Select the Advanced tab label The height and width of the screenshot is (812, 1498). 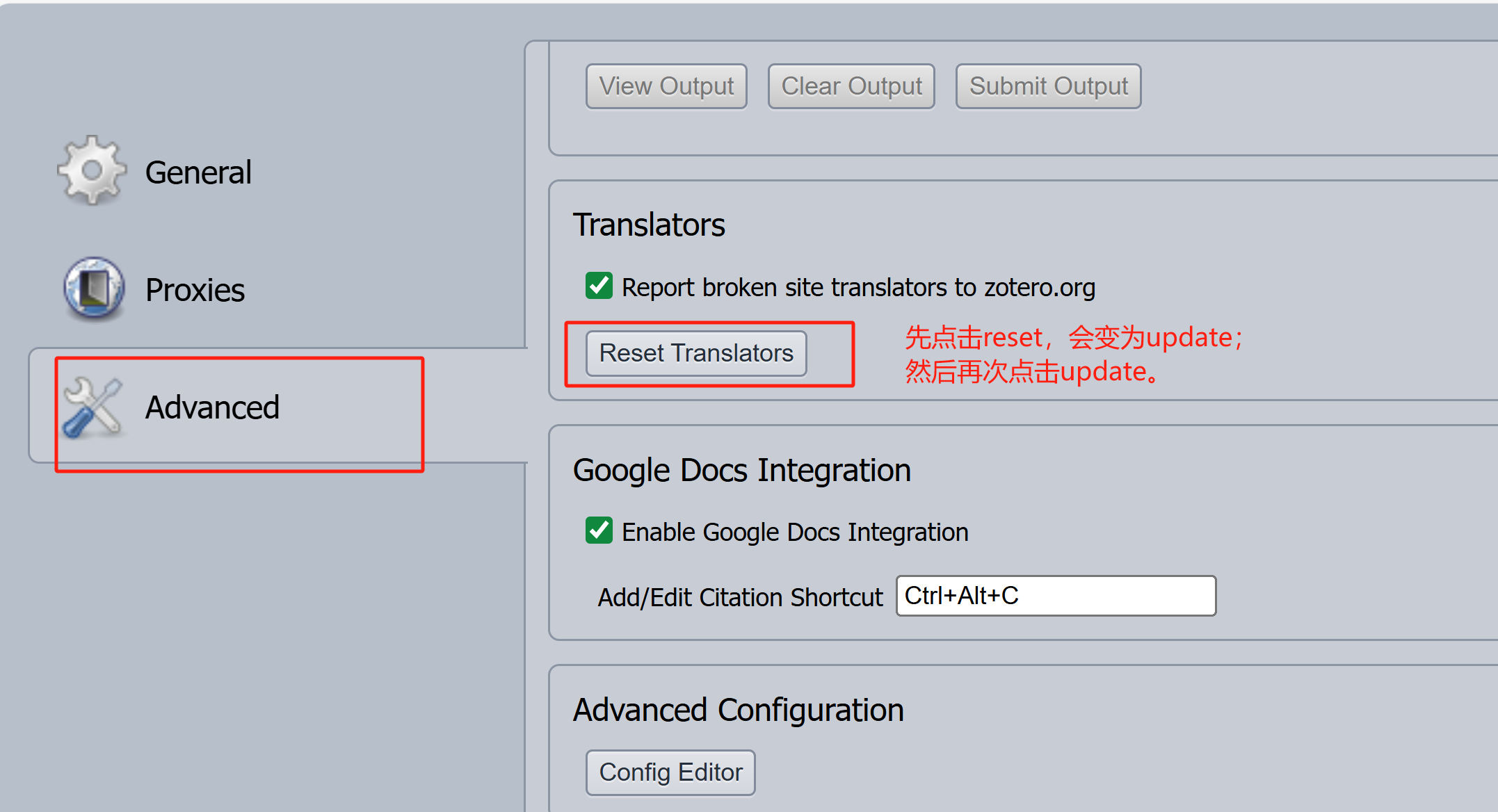click(x=212, y=407)
